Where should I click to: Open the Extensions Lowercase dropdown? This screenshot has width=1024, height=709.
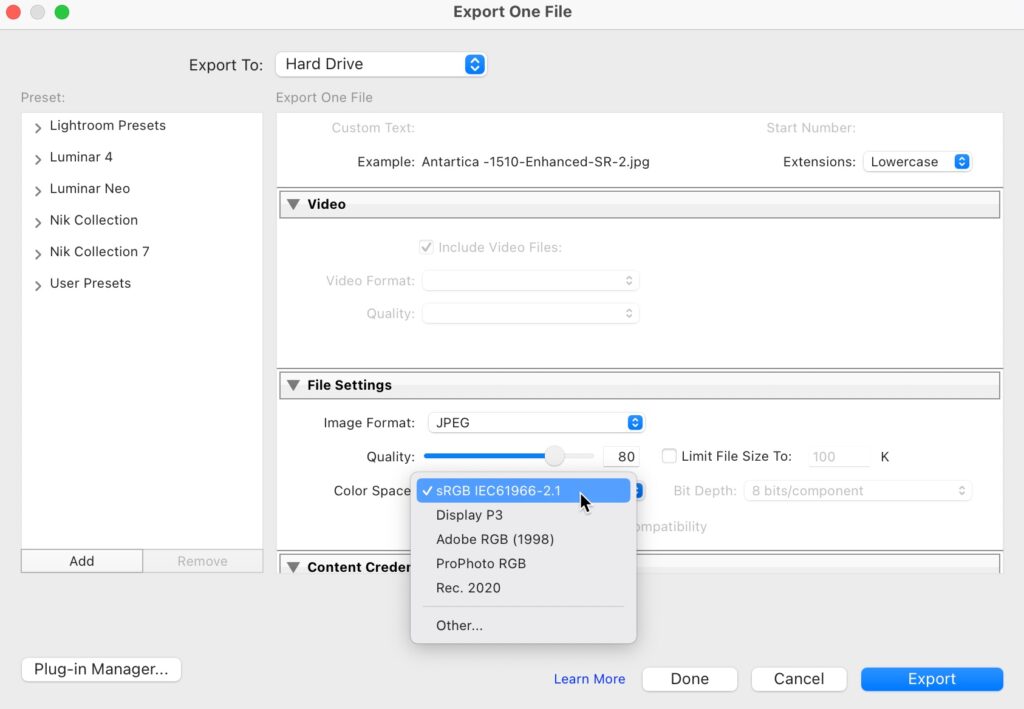[917, 162]
